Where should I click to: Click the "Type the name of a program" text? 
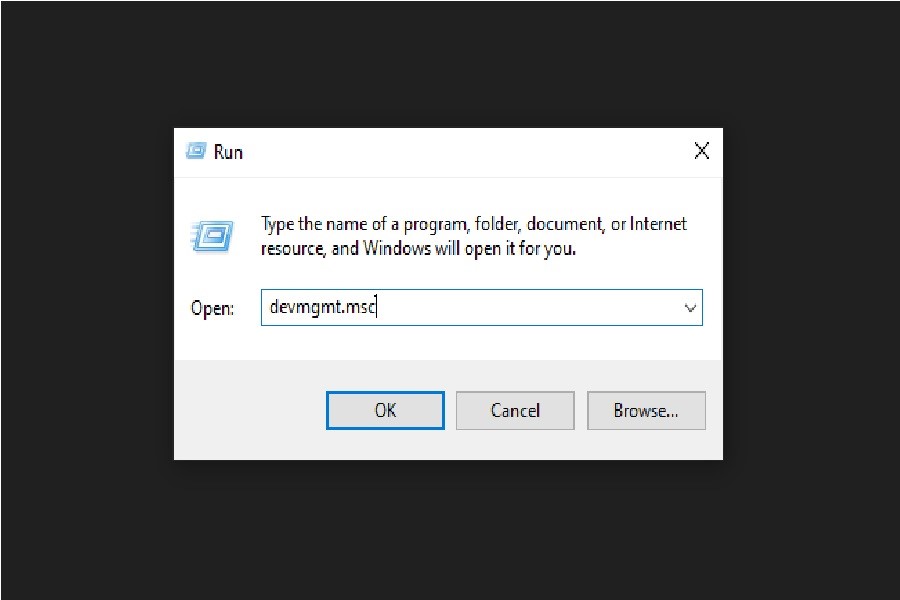pos(364,224)
